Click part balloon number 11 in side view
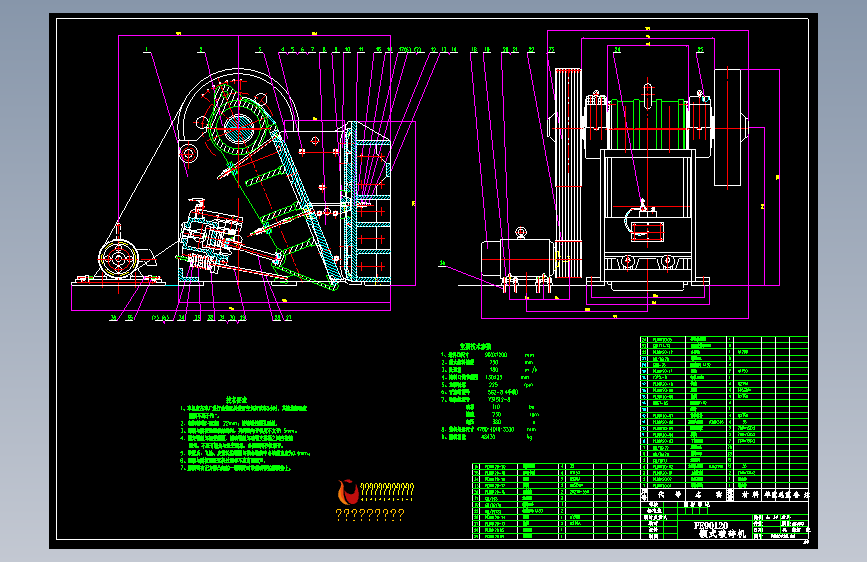The width and height of the screenshot is (867, 562). click(x=361, y=50)
